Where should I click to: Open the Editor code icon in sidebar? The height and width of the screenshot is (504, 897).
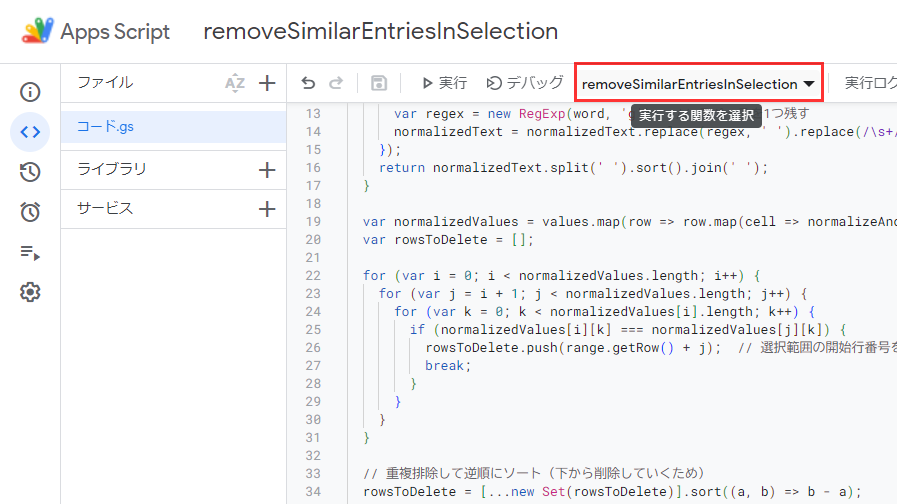click(x=30, y=132)
